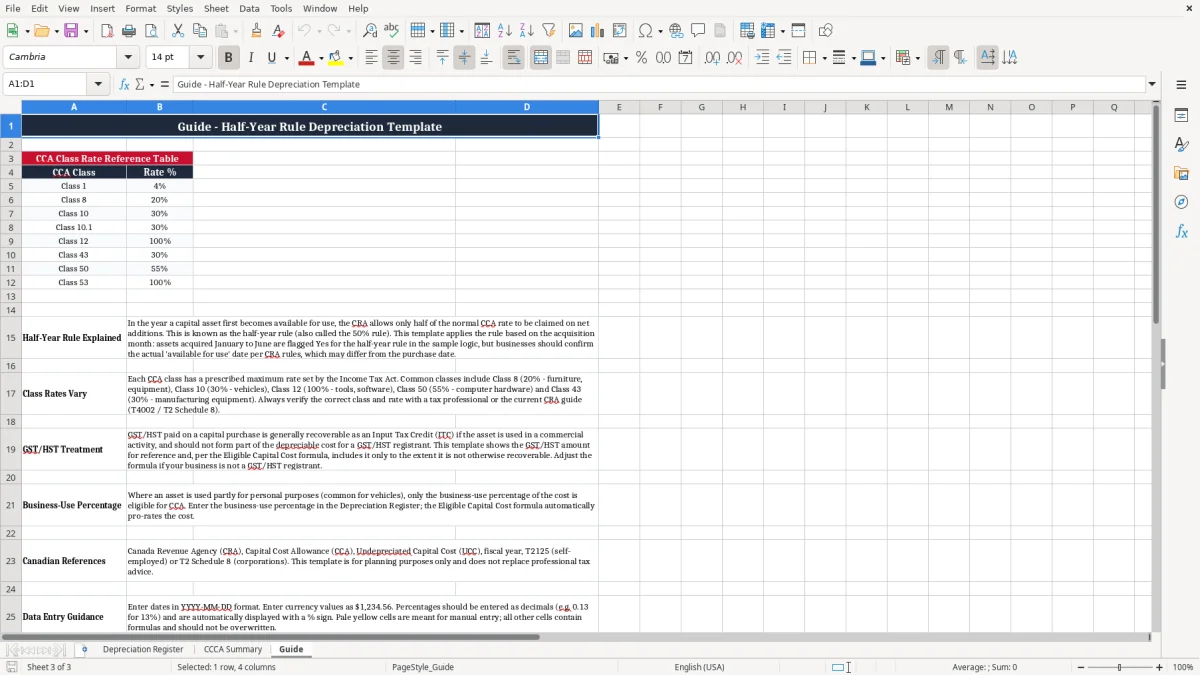Open the font name dropdown
This screenshot has width=1200, height=675.
[x=128, y=57]
